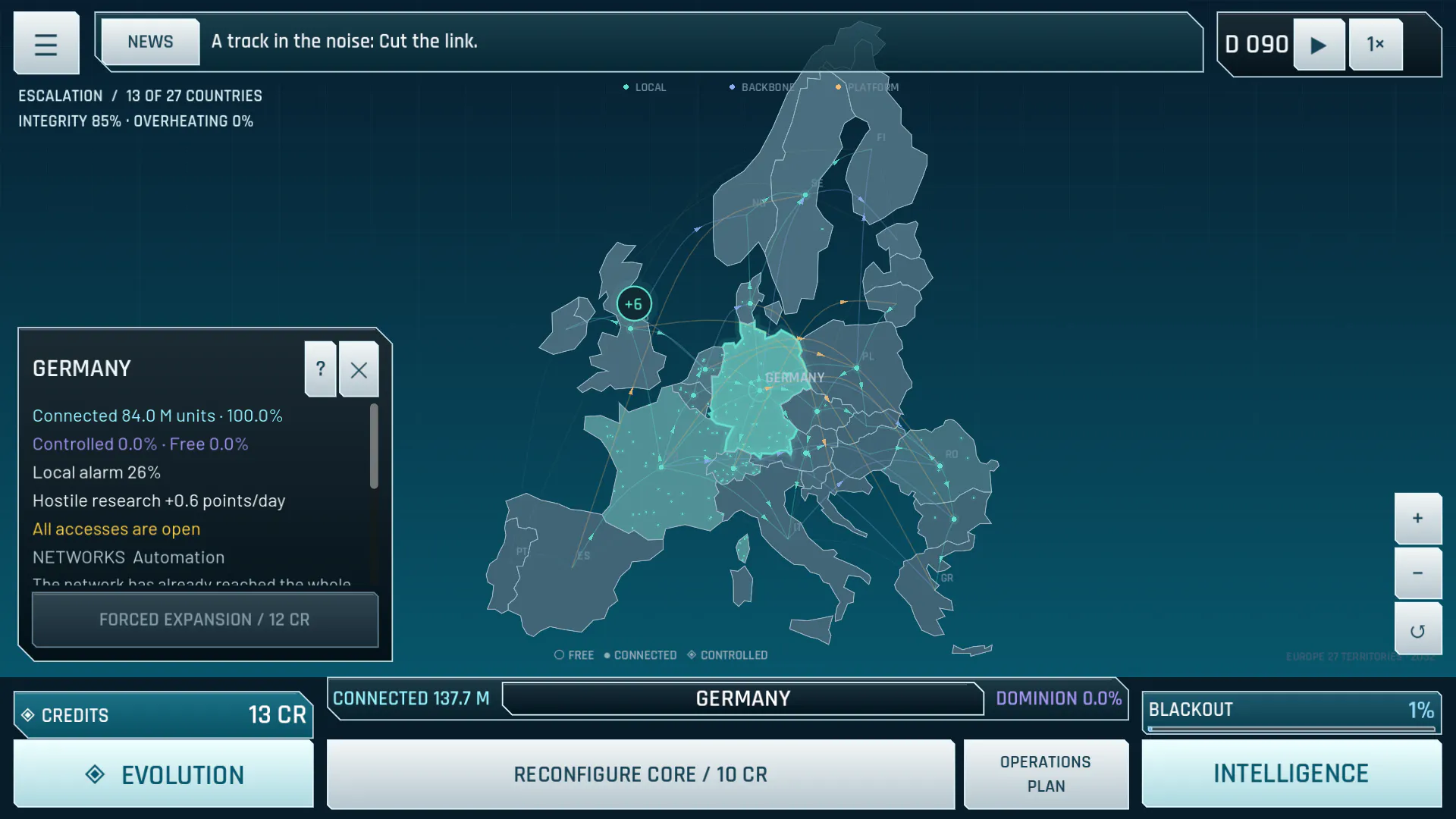Reset the map view with rotate icon
Screen dimensions: 1456x819
pyautogui.click(x=1418, y=630)
